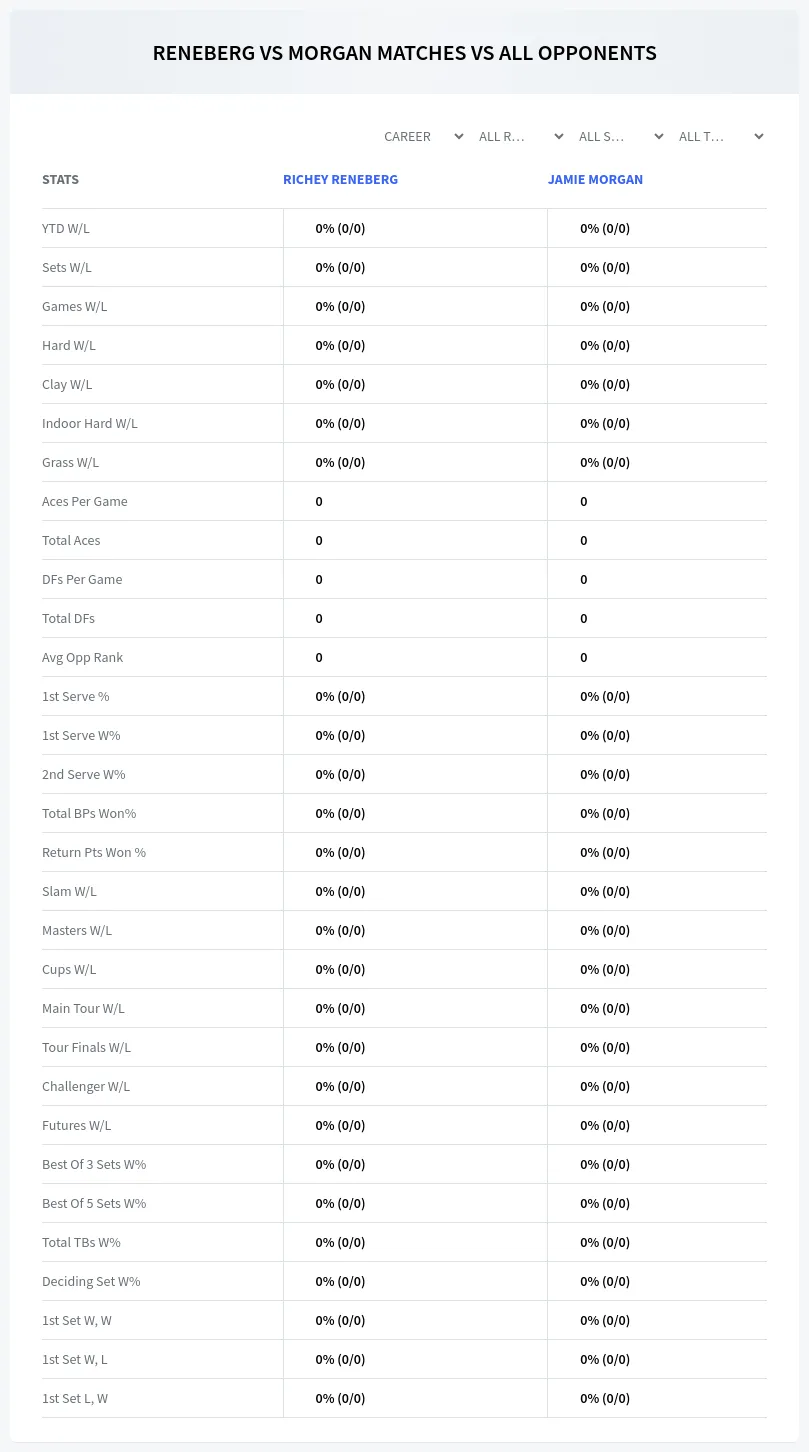Open Richey Reneberg player profile link
This screenshot has height=1452, width=809.
[340, 180]
